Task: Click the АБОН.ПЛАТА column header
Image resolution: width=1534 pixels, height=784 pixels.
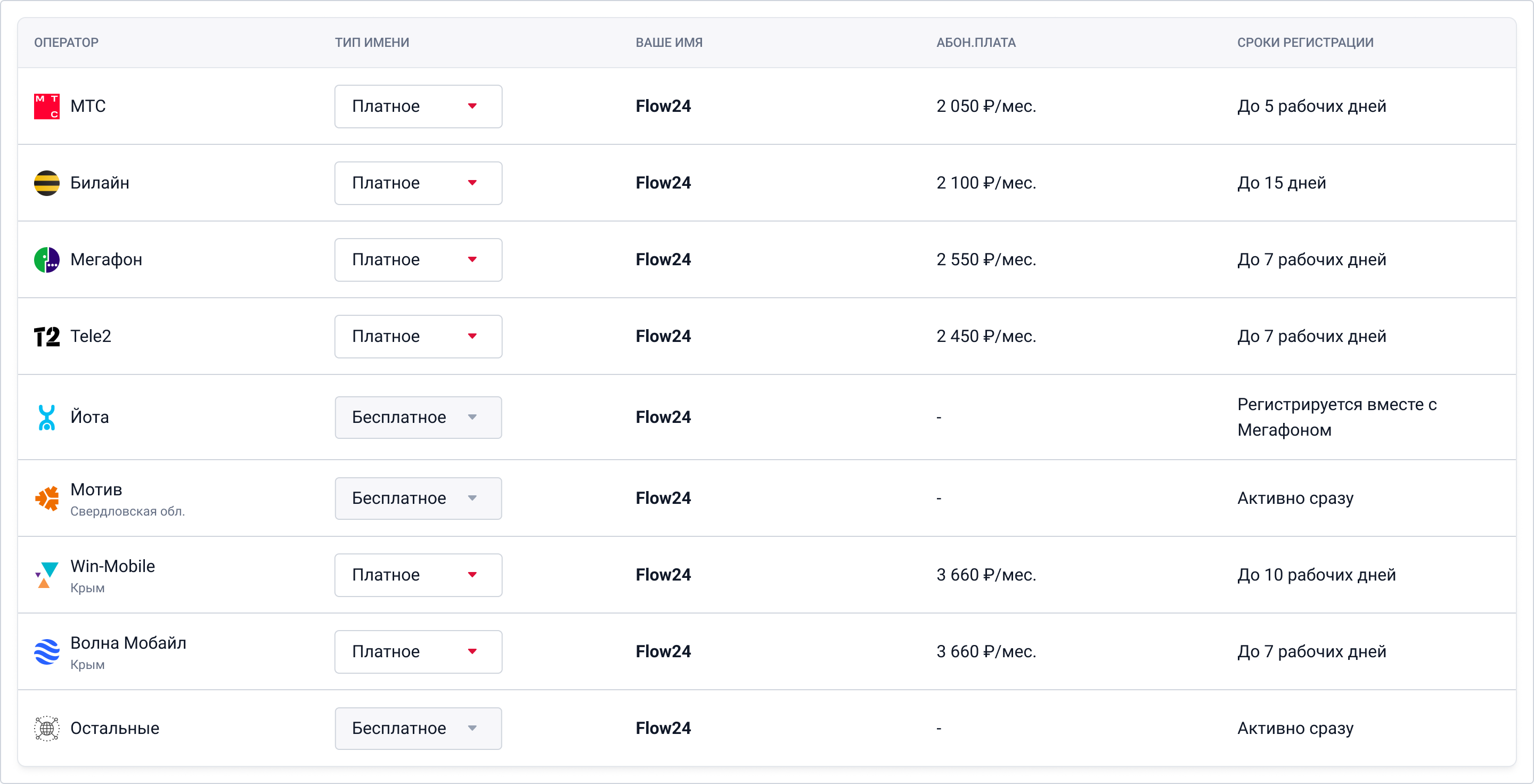Action: click(x=976, y=43)
